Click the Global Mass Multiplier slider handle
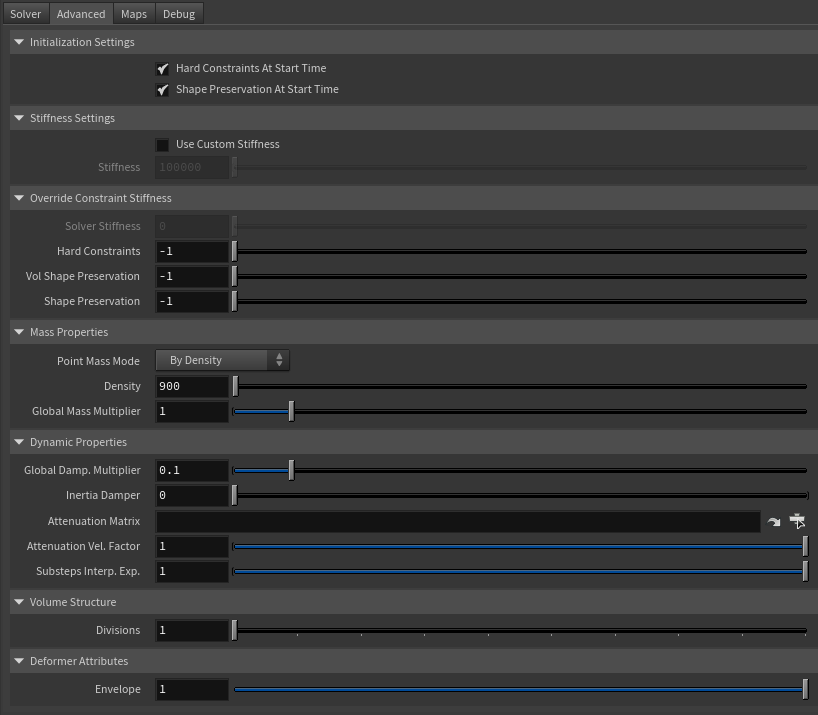 (290, 411)
